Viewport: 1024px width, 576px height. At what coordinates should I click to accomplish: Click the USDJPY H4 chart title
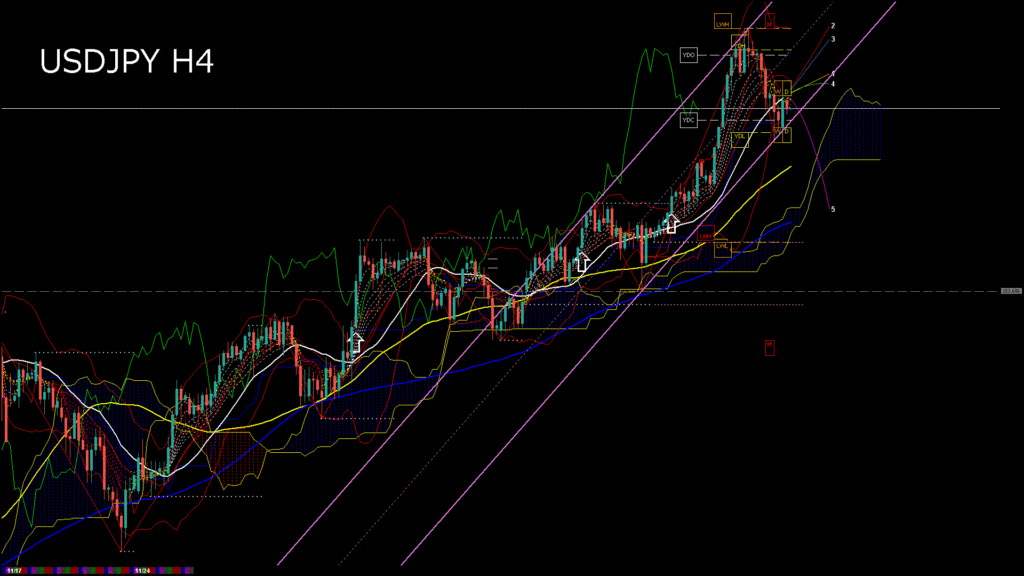point(126,62)
